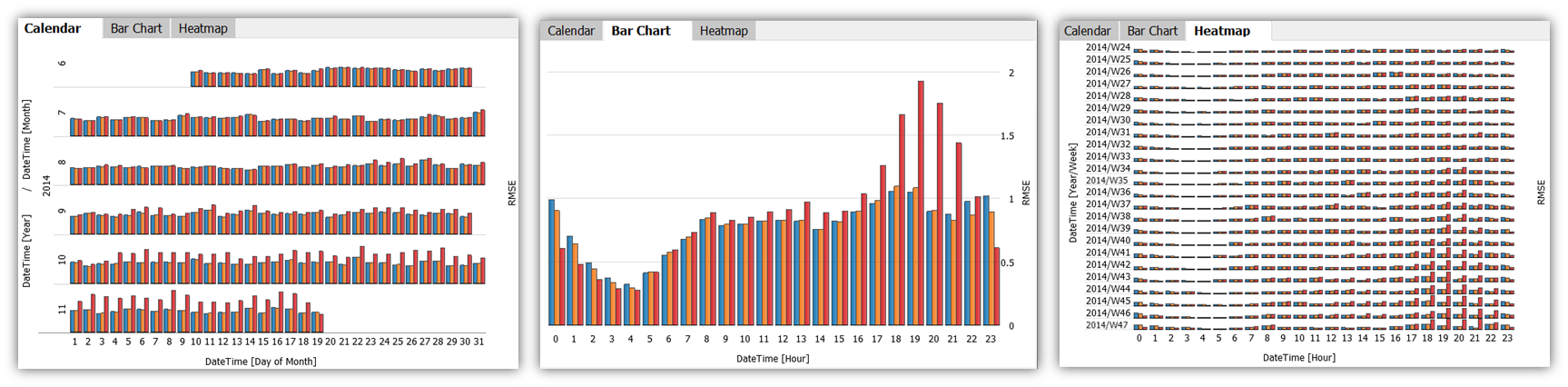This screenshot has width=1568, height=387.
Task: Select Calendar tab in the Bar Chart panel
Action: (x=570, y=31)
